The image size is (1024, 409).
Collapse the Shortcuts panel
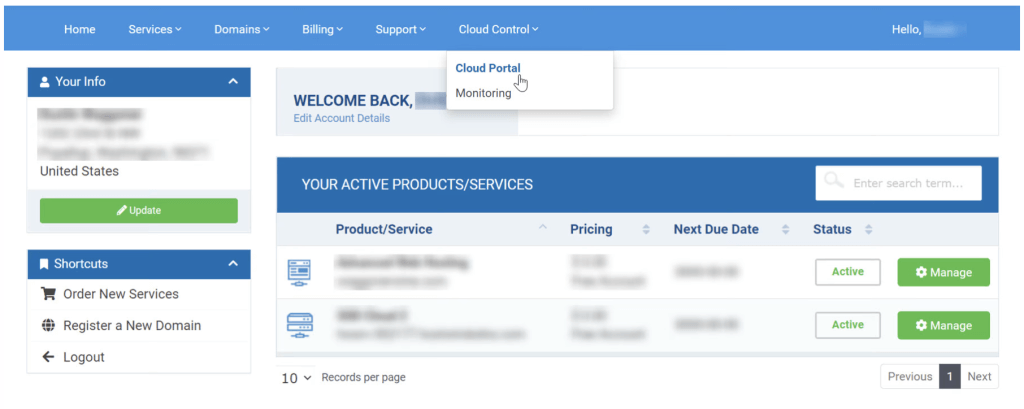point(233,264)
